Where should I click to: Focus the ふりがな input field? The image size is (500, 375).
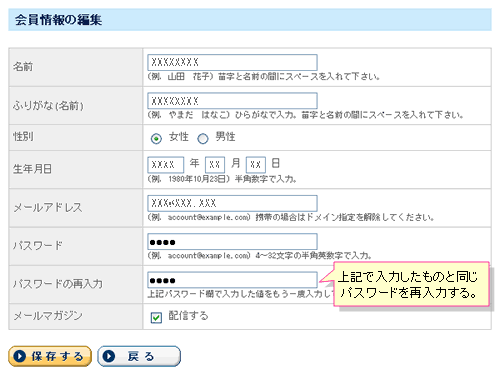[x=232, y=101]
